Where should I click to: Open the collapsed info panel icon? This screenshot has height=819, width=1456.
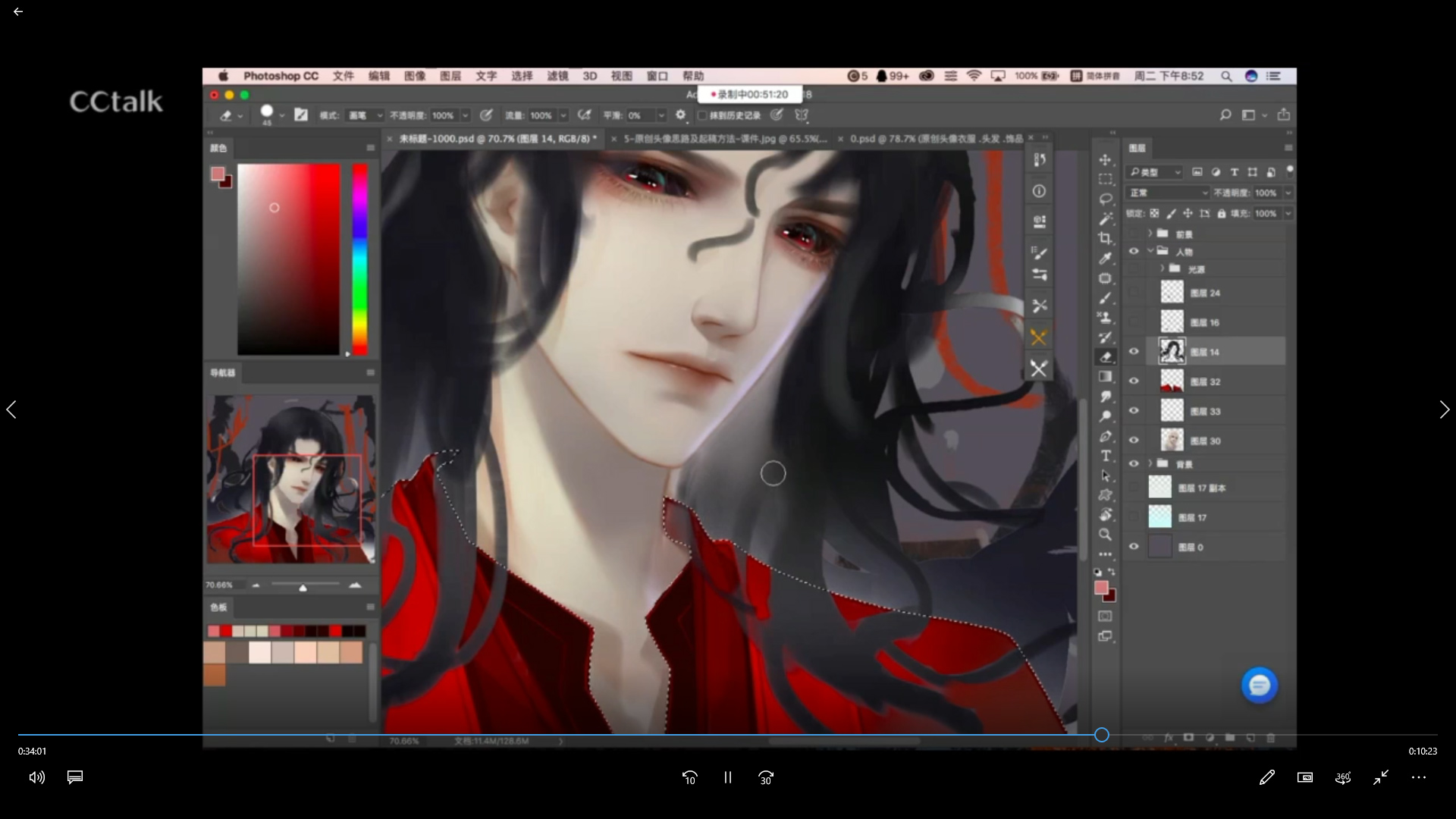[1039, 191]
